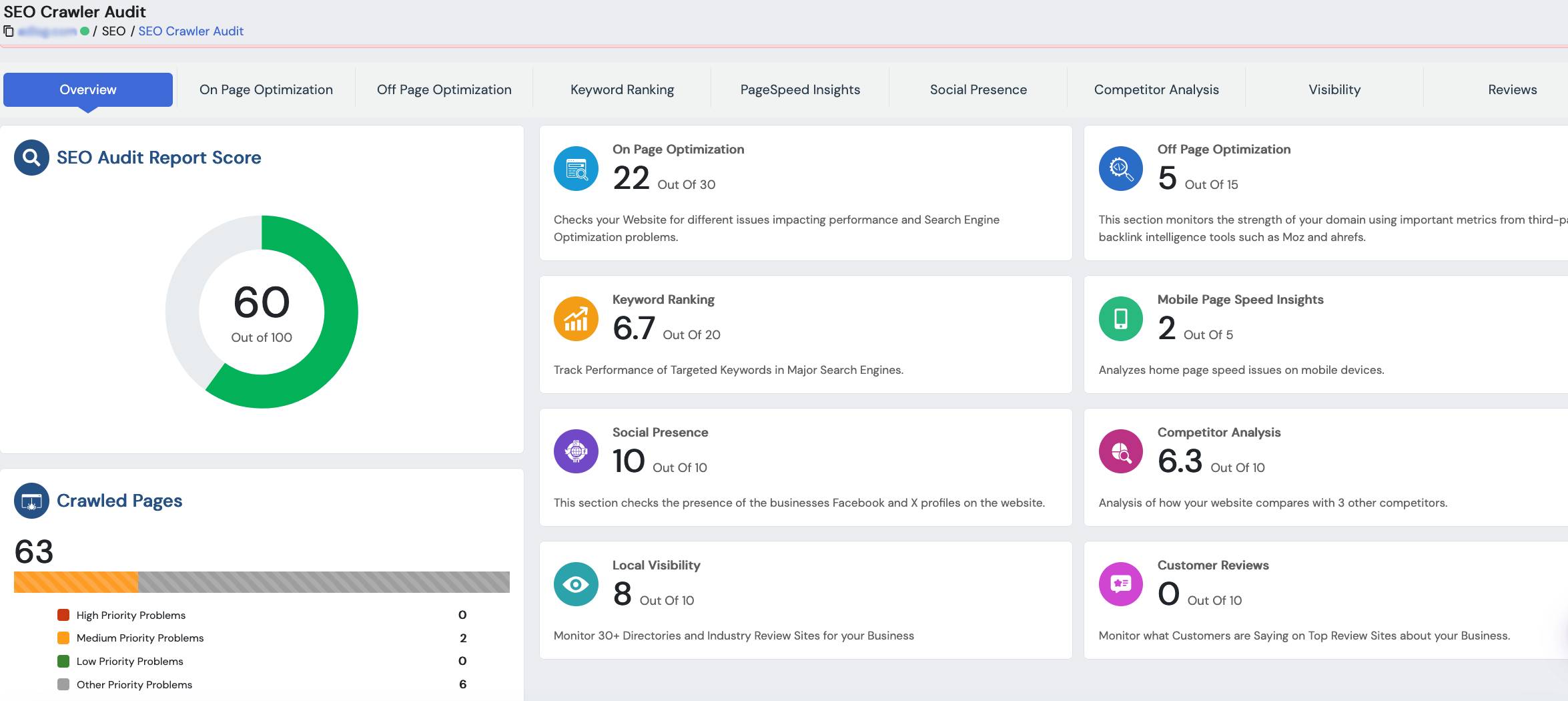Click the copy icon beside the domain name

[x=9, y=31]
